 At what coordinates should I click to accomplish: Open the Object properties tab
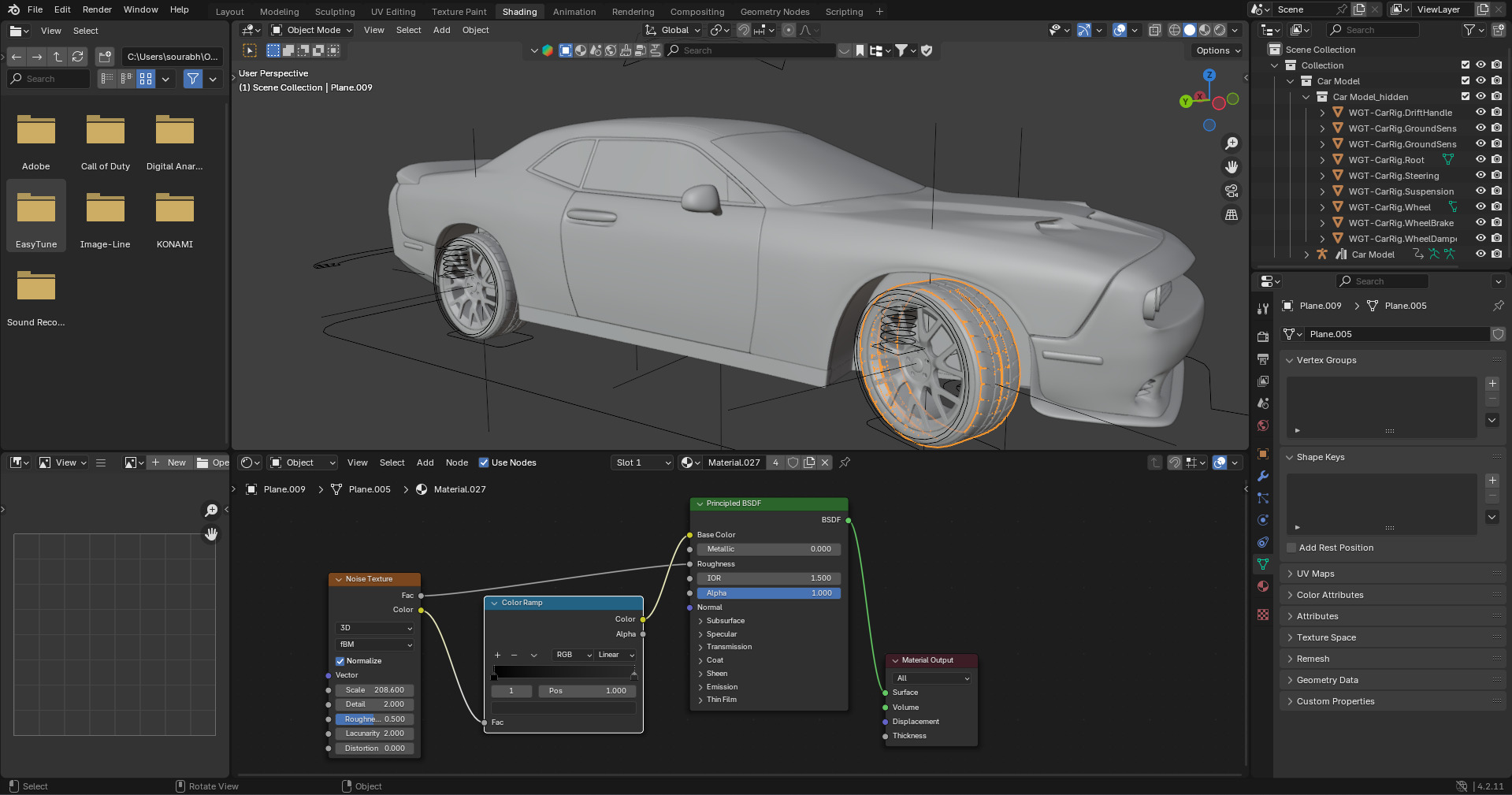[x=1263, y=454]
